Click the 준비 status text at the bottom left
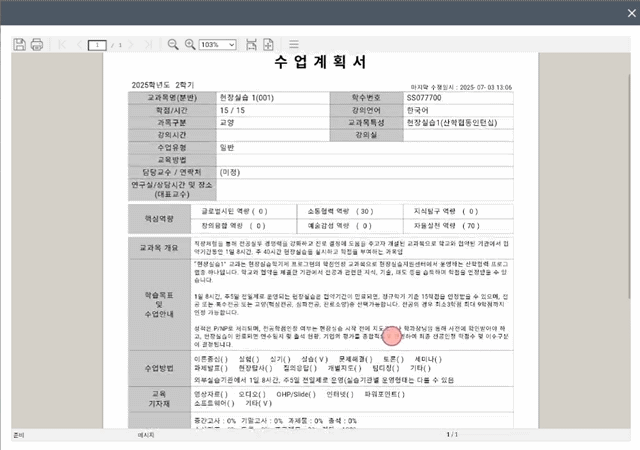This screenshot has width=640, height=450. tap(17, 436)
